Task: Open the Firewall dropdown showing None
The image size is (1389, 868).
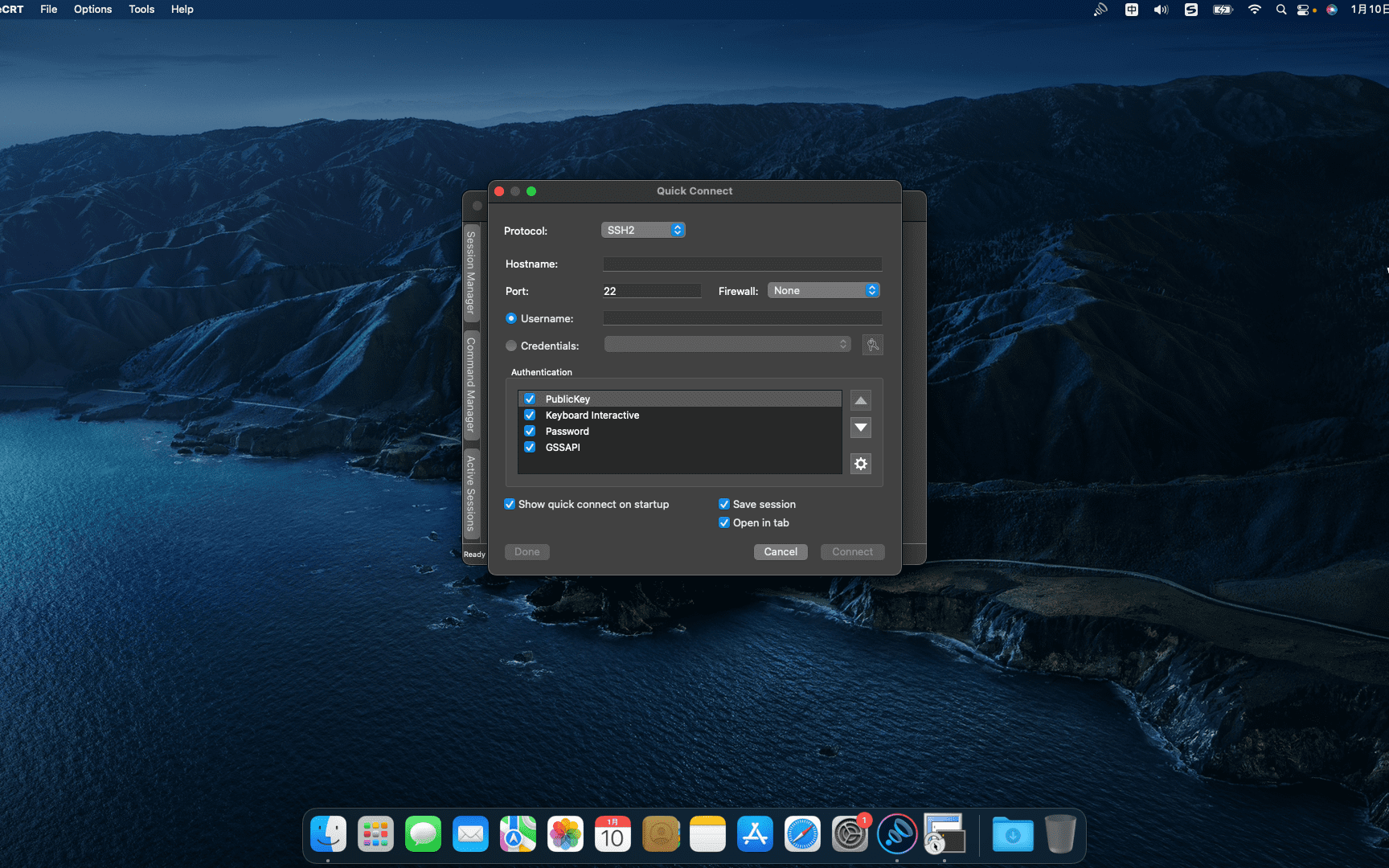Action: pyautogui.click(x=823, y=290)
